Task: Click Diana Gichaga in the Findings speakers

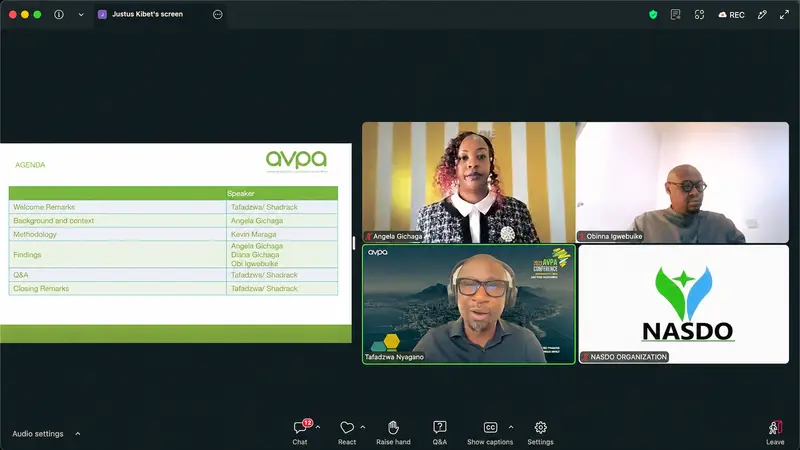Action: (255, 255)
